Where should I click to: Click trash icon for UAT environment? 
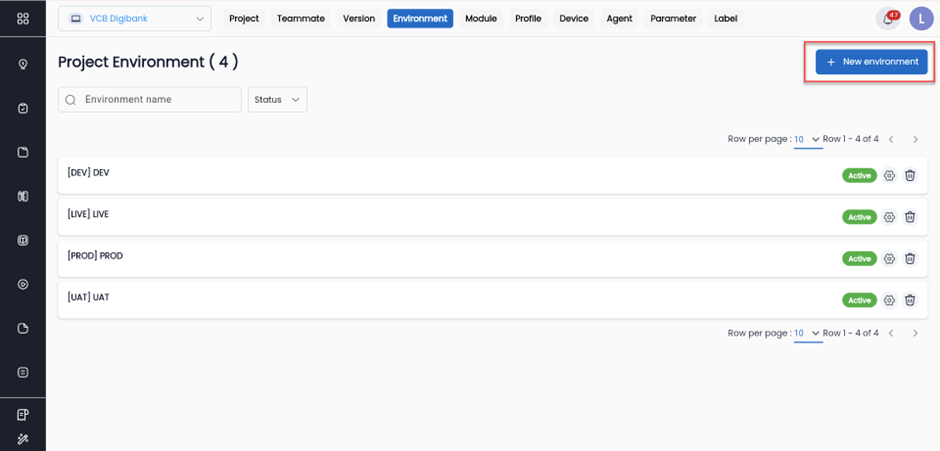[910, 300]
